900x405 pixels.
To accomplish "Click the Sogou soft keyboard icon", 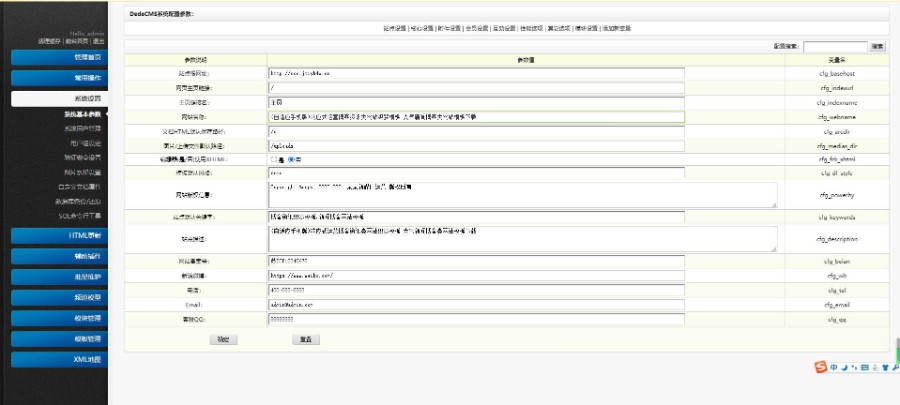I will pyautogui.click(x=865, y=368).
